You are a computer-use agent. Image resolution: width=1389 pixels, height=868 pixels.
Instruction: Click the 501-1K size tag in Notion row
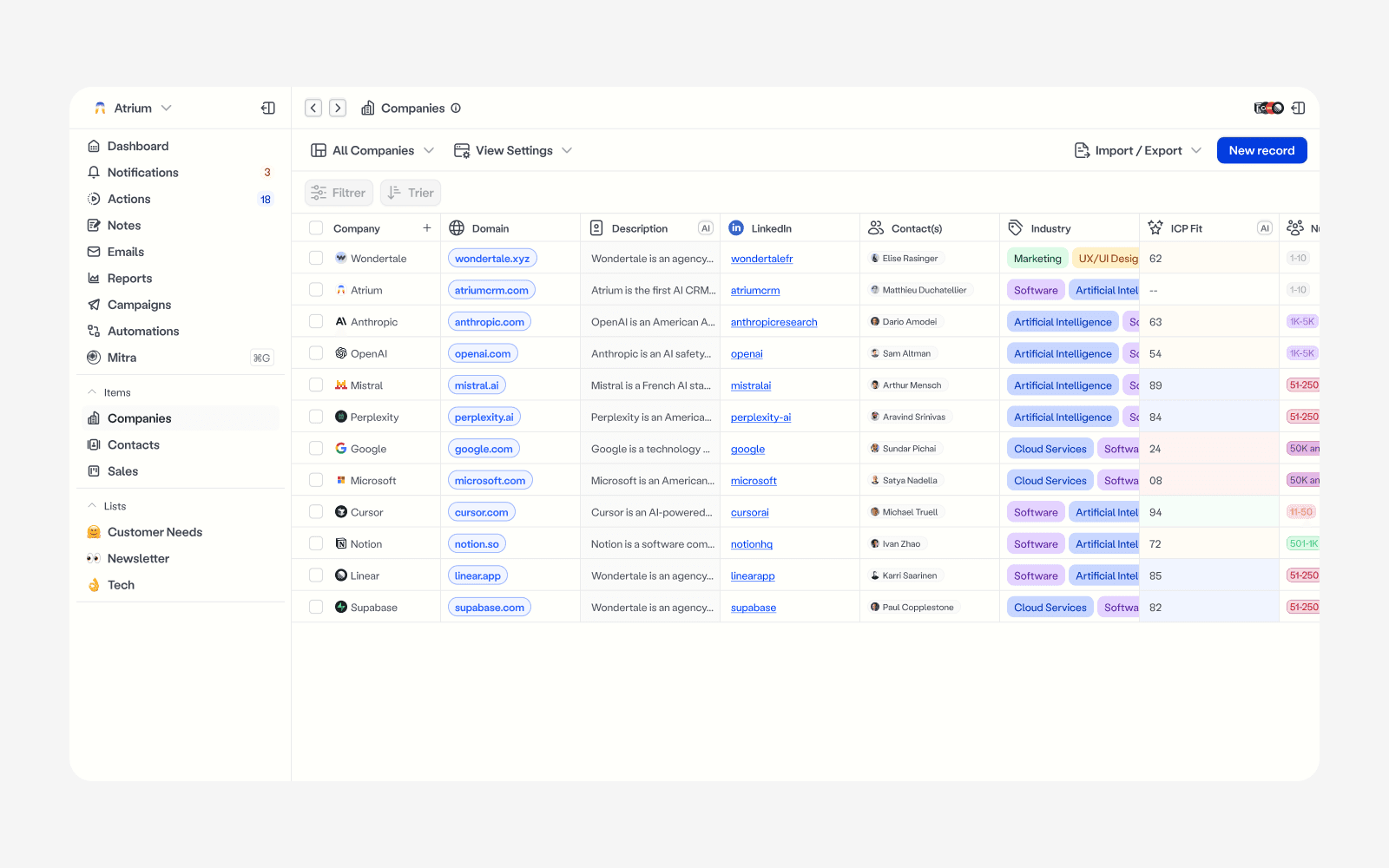[1303, 544]
